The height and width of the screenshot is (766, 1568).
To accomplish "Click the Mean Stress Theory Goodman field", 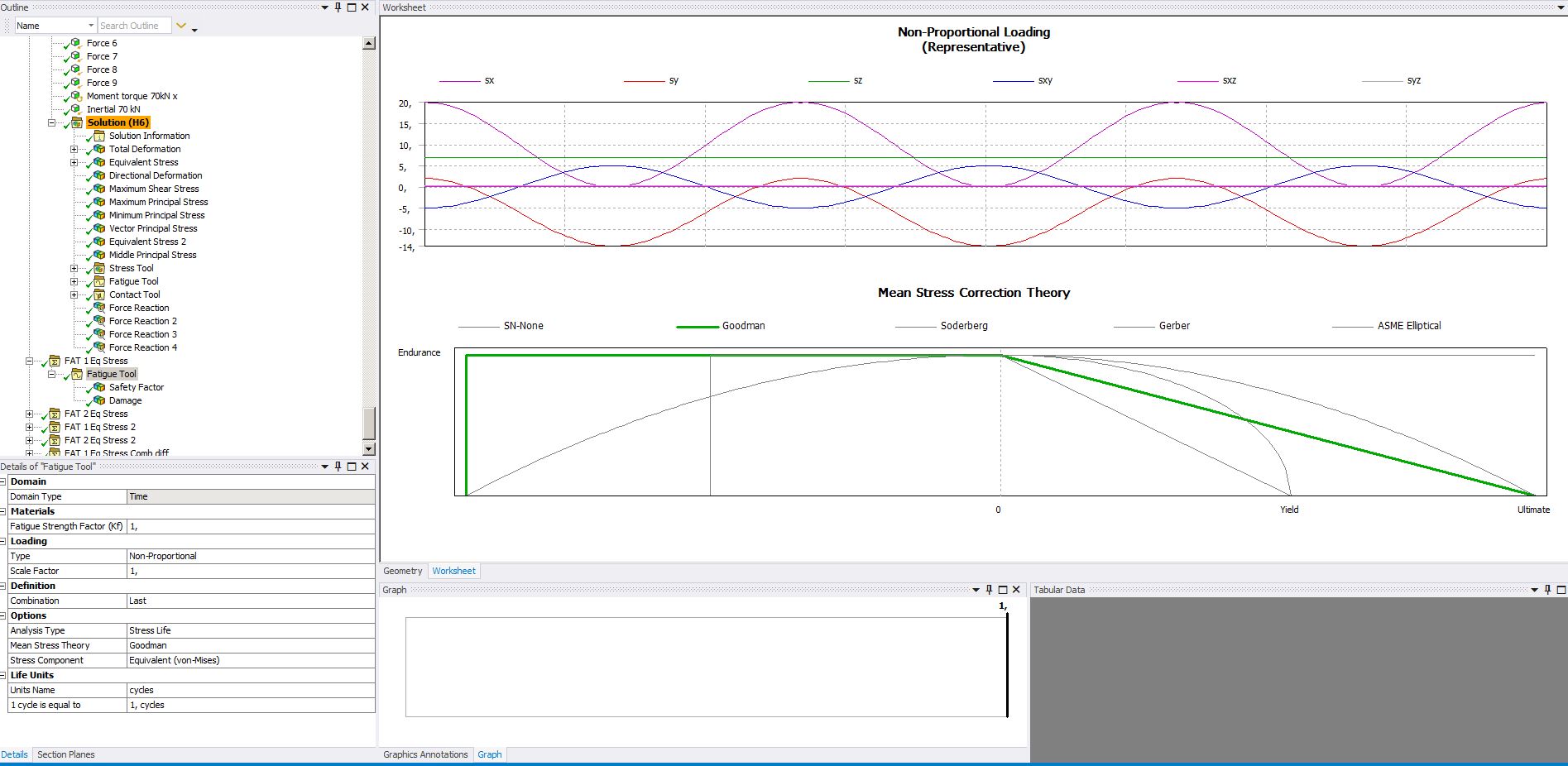I will [250, 645].
